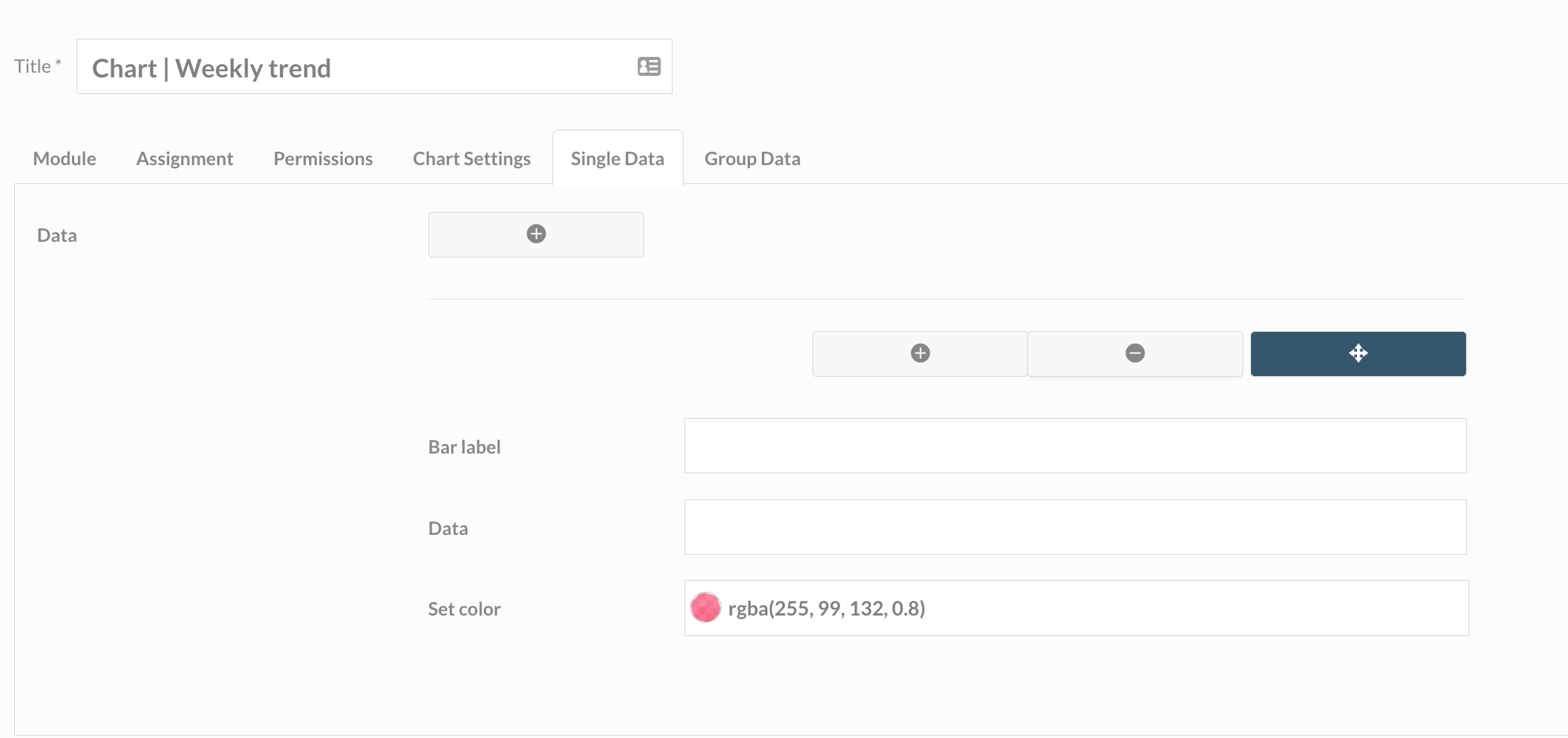Viewport: 1568px width, 738px height.
Task: Focus the Bar label input field
Action: click(1075, 445)
